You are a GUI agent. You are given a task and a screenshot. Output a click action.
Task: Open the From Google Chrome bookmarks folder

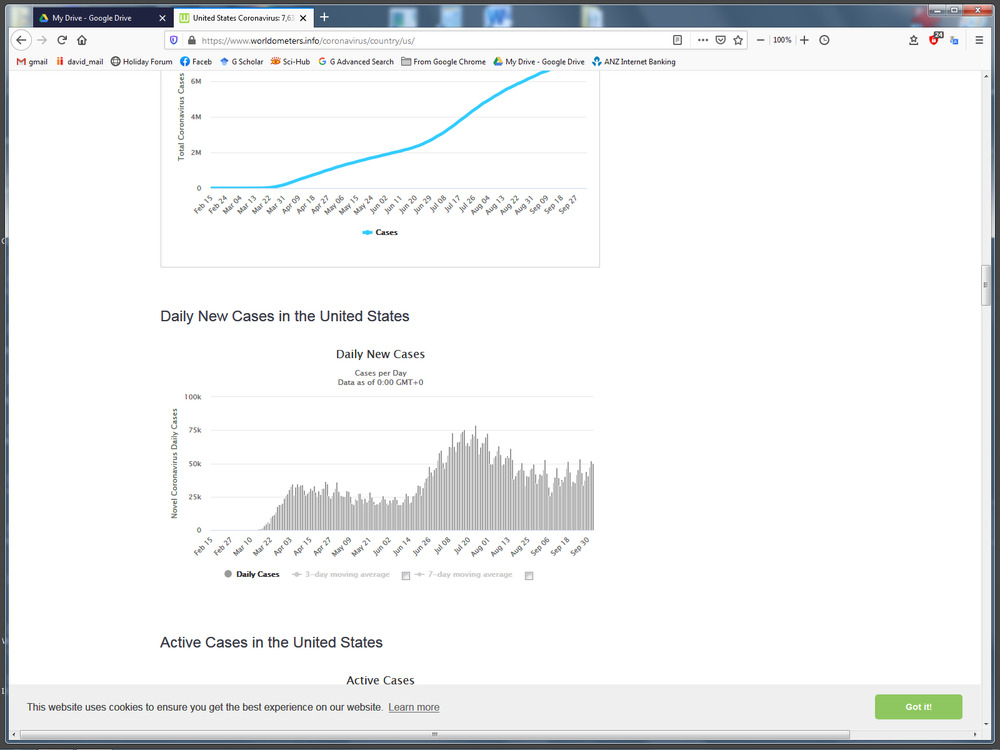tap(443, 62)
